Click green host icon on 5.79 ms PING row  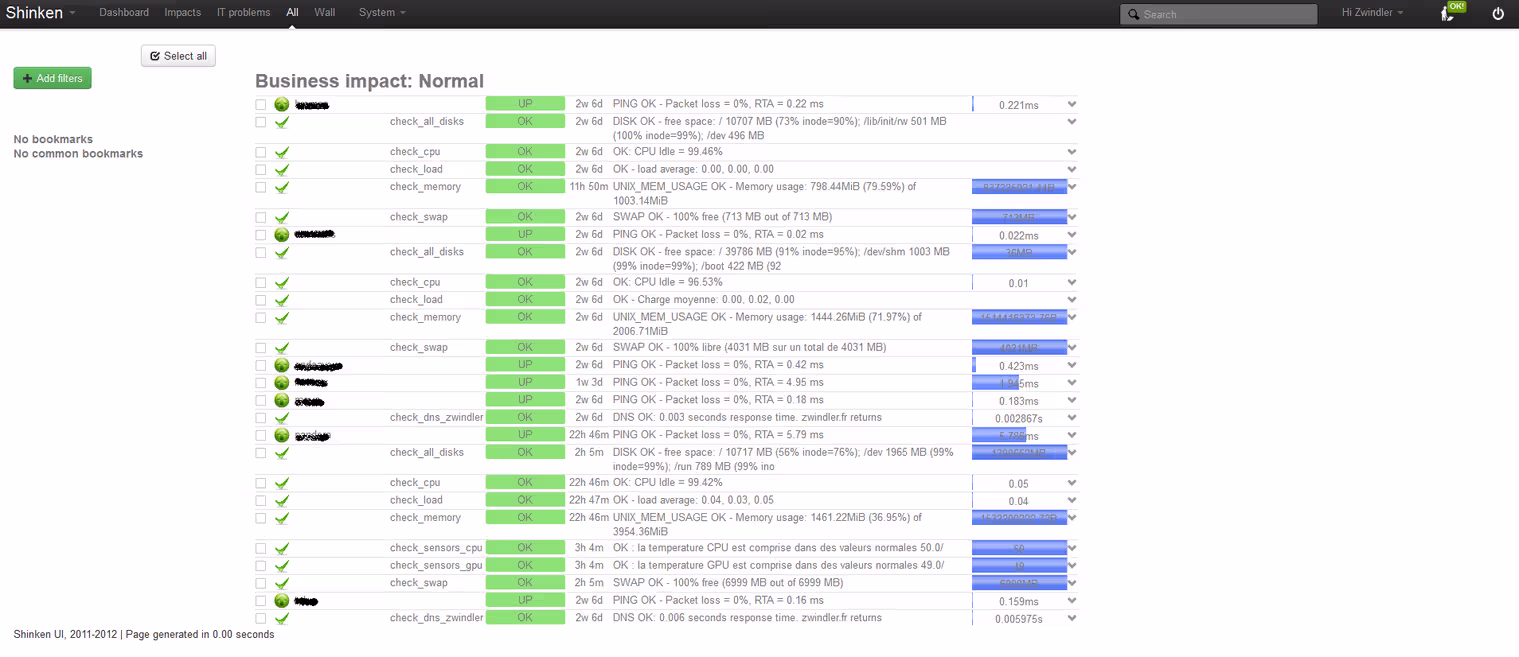coord(282,436)
